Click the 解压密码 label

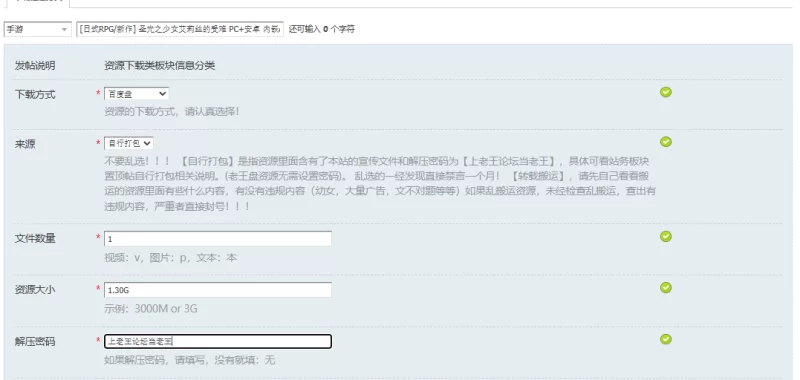(x=35, y=342)
